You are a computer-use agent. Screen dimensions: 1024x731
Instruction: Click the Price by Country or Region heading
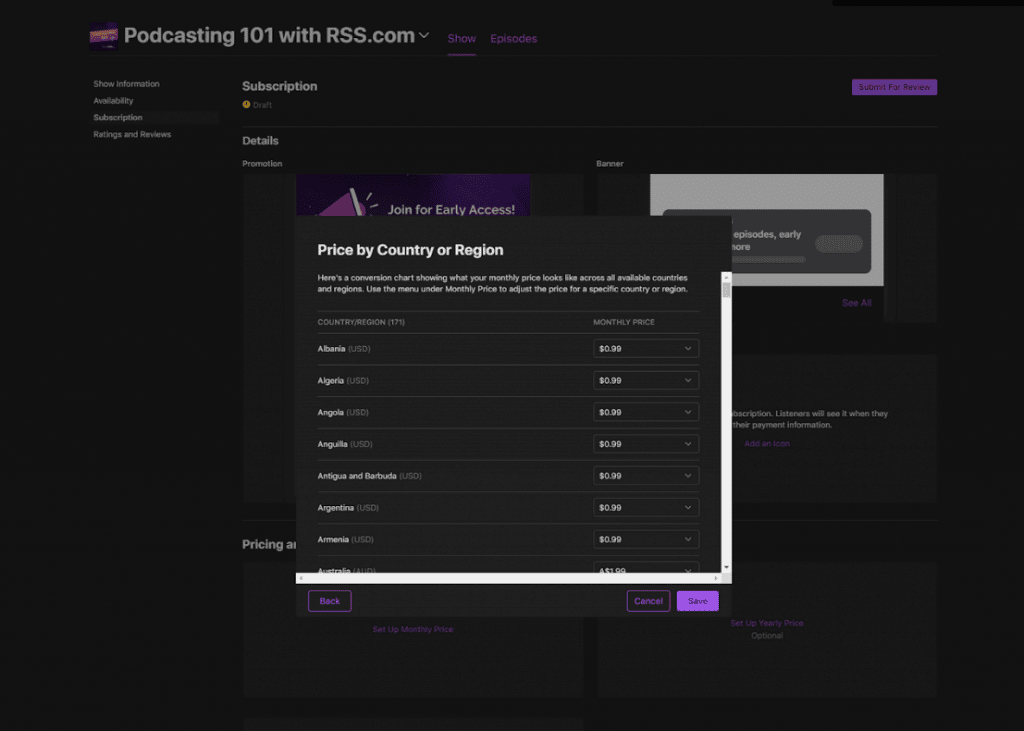(410, 250)
